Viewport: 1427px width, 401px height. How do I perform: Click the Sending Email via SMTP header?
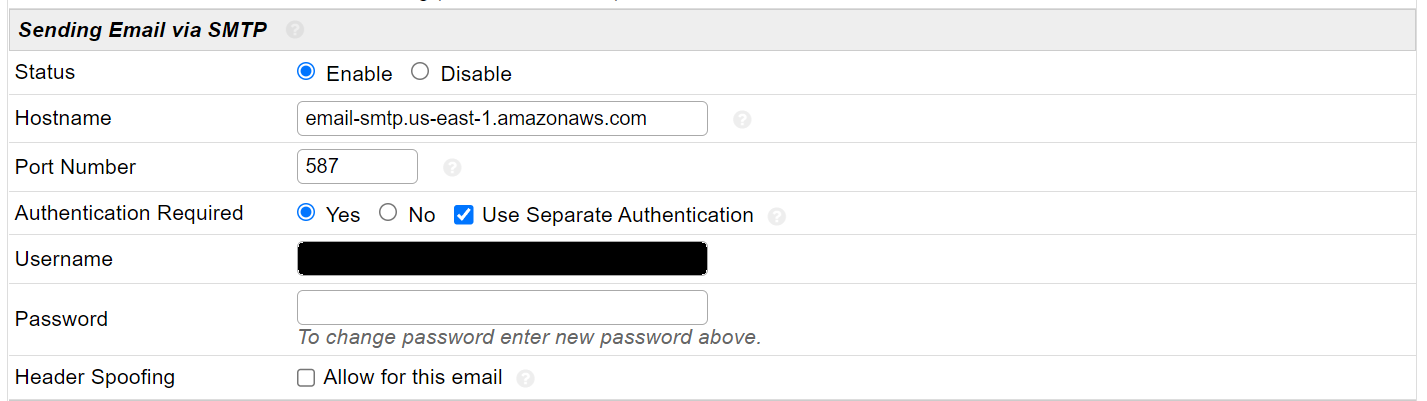[143, 30]
